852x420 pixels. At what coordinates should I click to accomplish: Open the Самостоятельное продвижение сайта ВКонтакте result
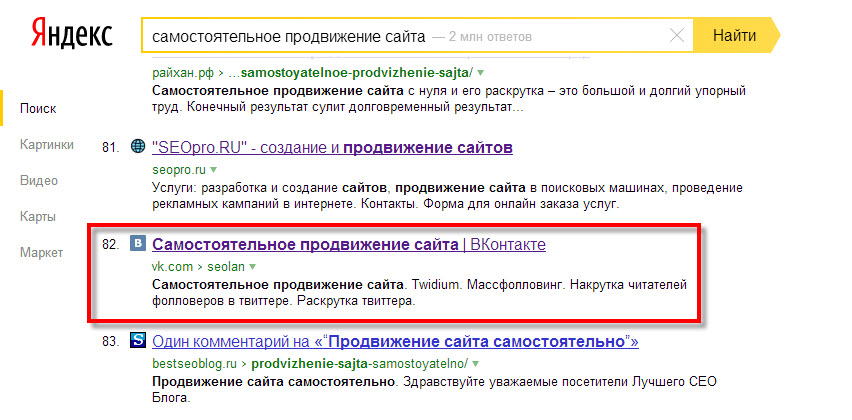click(x=348, y=244)
